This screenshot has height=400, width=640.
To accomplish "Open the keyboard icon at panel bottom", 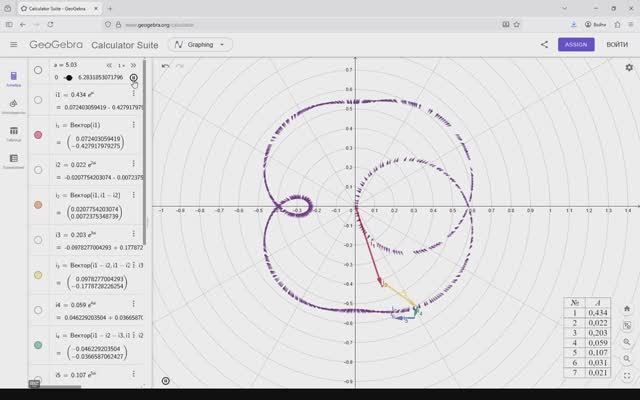I will tap(34, 384).
